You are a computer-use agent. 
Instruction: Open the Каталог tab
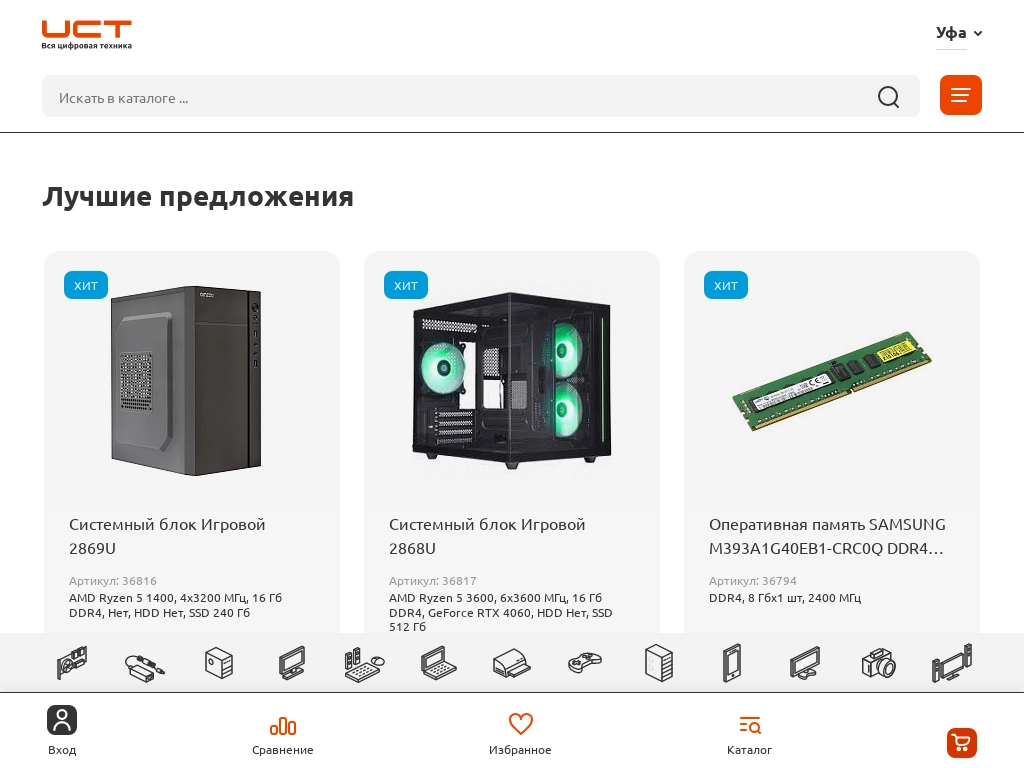[750, 735]
